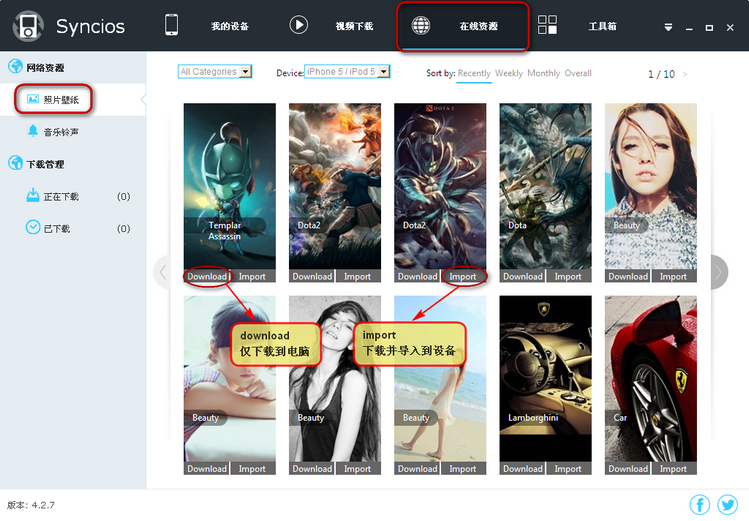Click the page indicator 1 / 10

[x=661, y=74]
